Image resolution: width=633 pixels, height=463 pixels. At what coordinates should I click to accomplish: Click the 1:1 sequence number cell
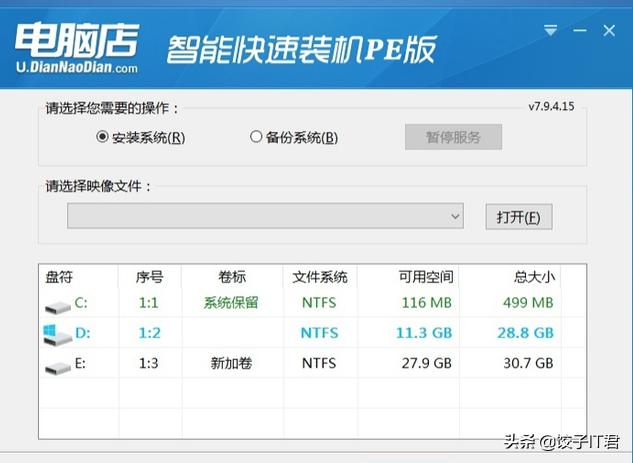pos(149,303)
